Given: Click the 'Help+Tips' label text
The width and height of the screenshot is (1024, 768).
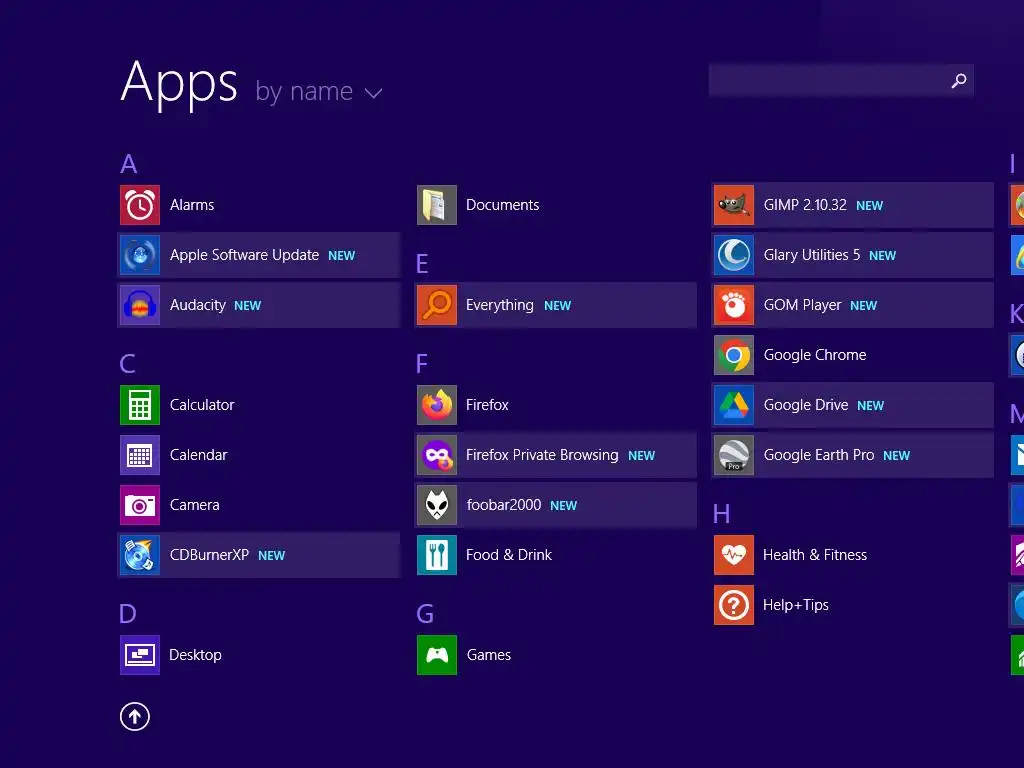Looking at the screenshot, I should click(795, 605).
